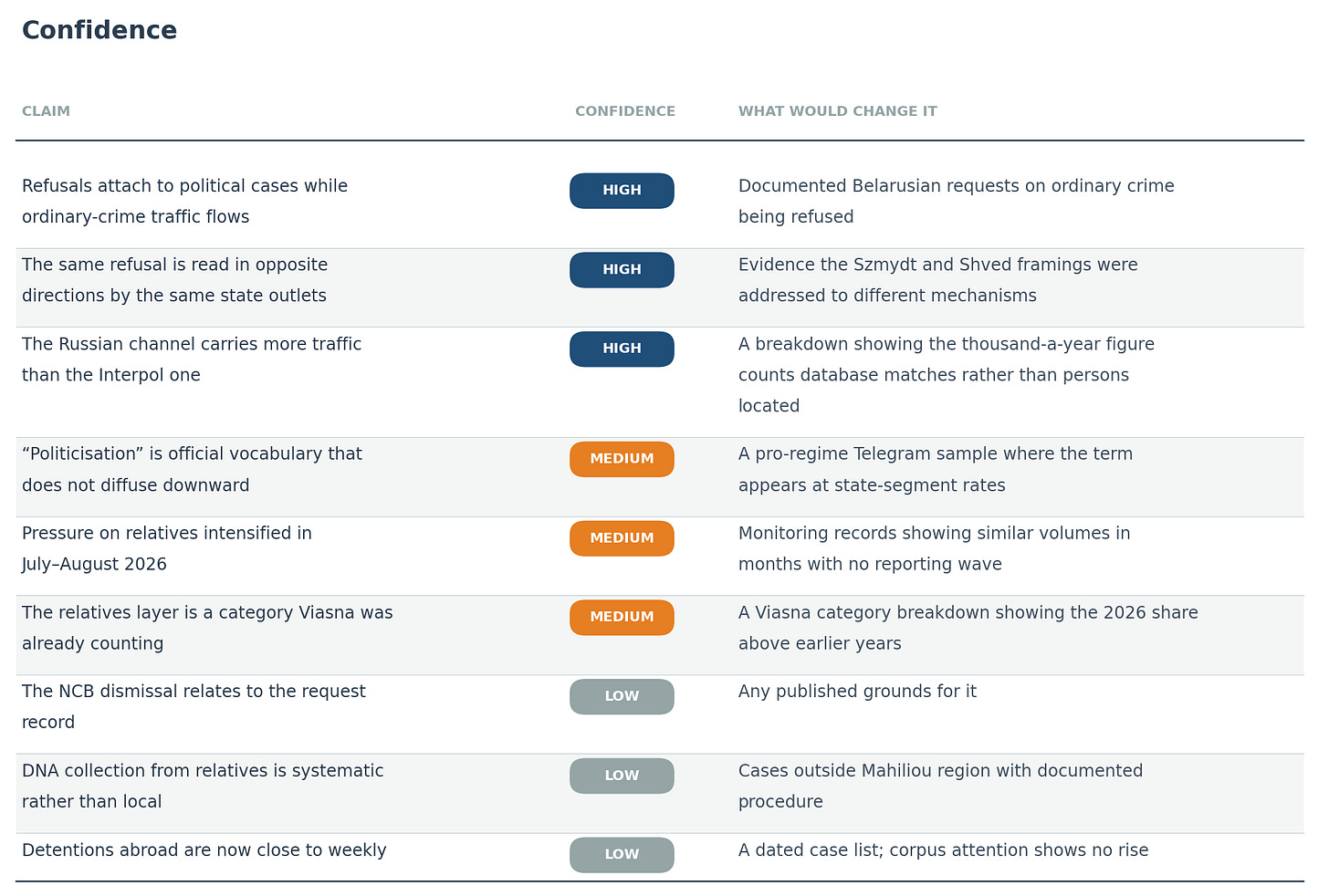Click MEDIUM badge for pressure on relatives row
This screenshot has width=1329, height=896.
click(x=622, y=538)
